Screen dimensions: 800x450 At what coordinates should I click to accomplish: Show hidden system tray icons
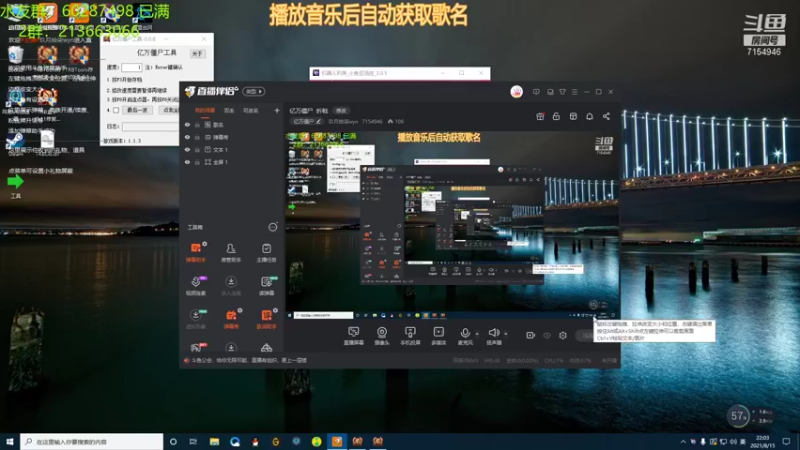[x=683, y=441]
